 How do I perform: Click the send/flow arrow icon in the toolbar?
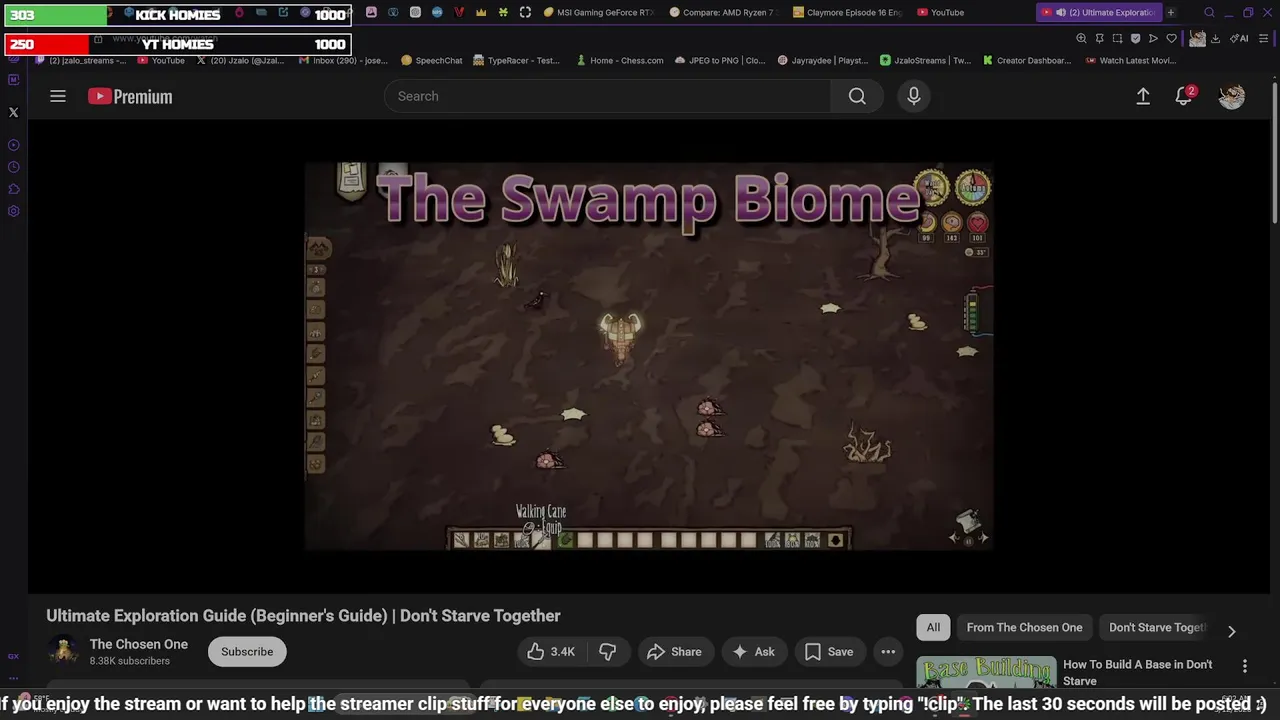(x=1153, y=39)
